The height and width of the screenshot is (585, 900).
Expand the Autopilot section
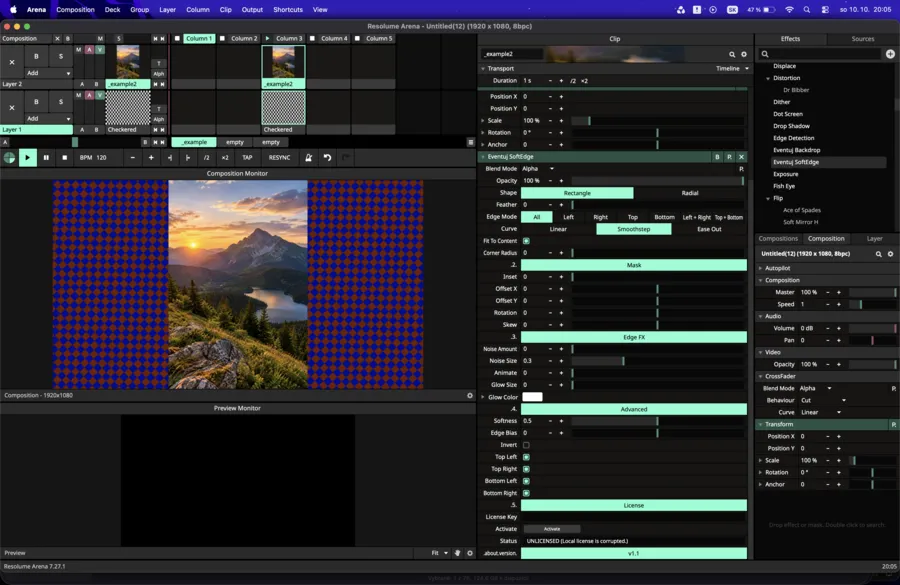point(761,268)
